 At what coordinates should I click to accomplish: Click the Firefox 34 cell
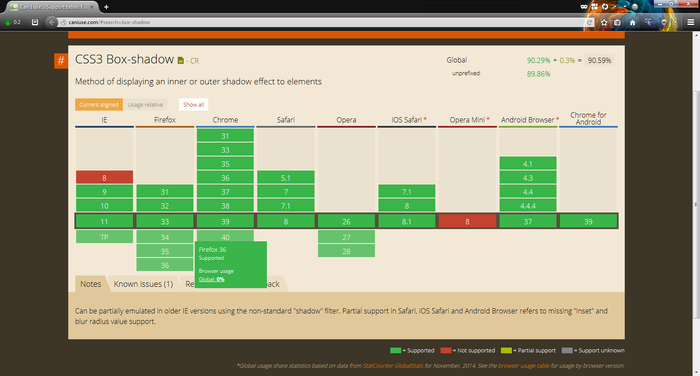click(x=165, y=237)
